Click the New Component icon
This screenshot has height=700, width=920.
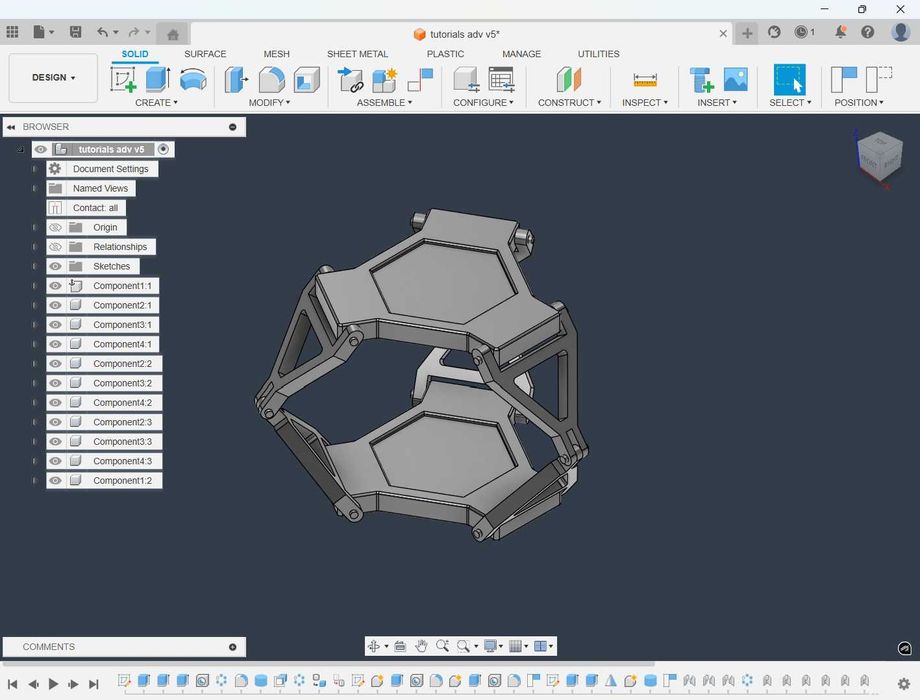point(385,79)
